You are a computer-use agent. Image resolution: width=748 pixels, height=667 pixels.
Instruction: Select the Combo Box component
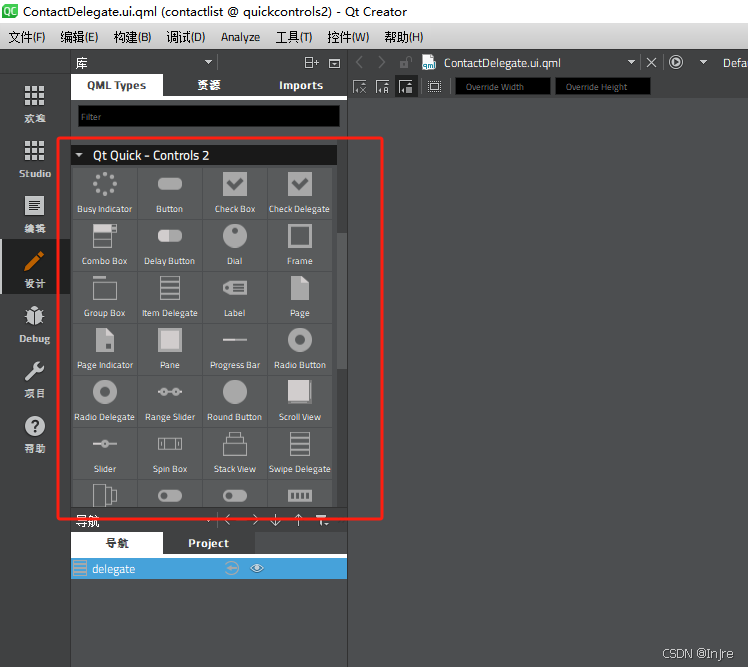[x=104, y=245]
